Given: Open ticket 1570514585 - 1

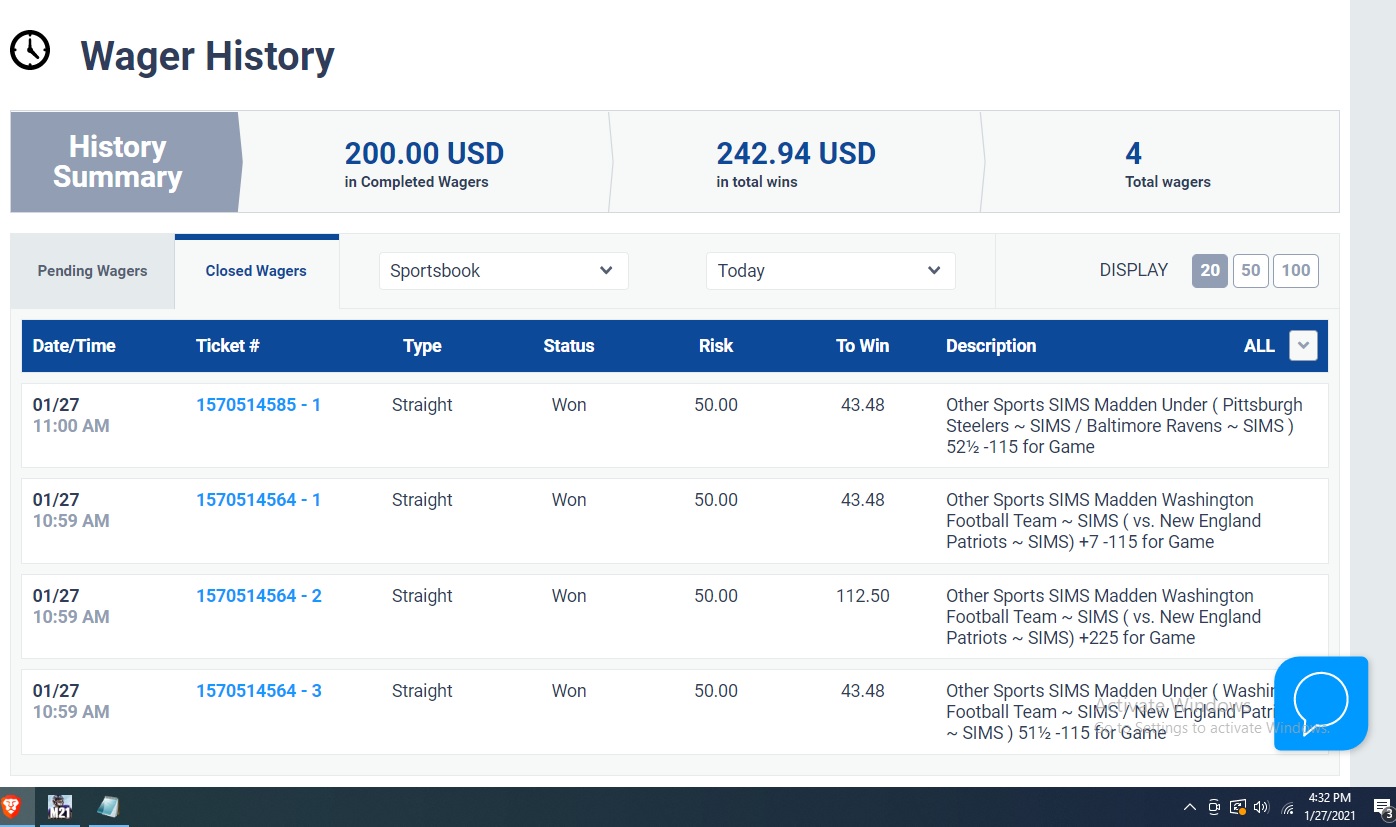Looking at the screenshot, I should [x=258, y=405].
